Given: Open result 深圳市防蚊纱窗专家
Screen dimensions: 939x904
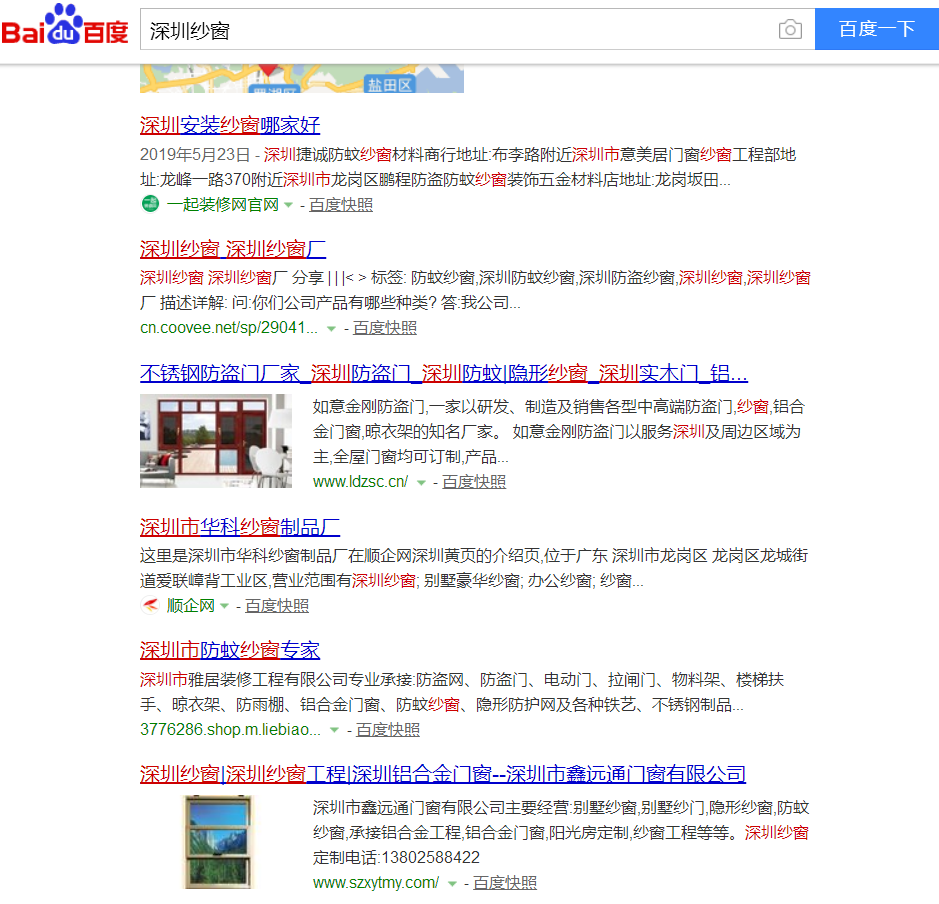Looking at the screenshot, I should [x=230, y=650].
